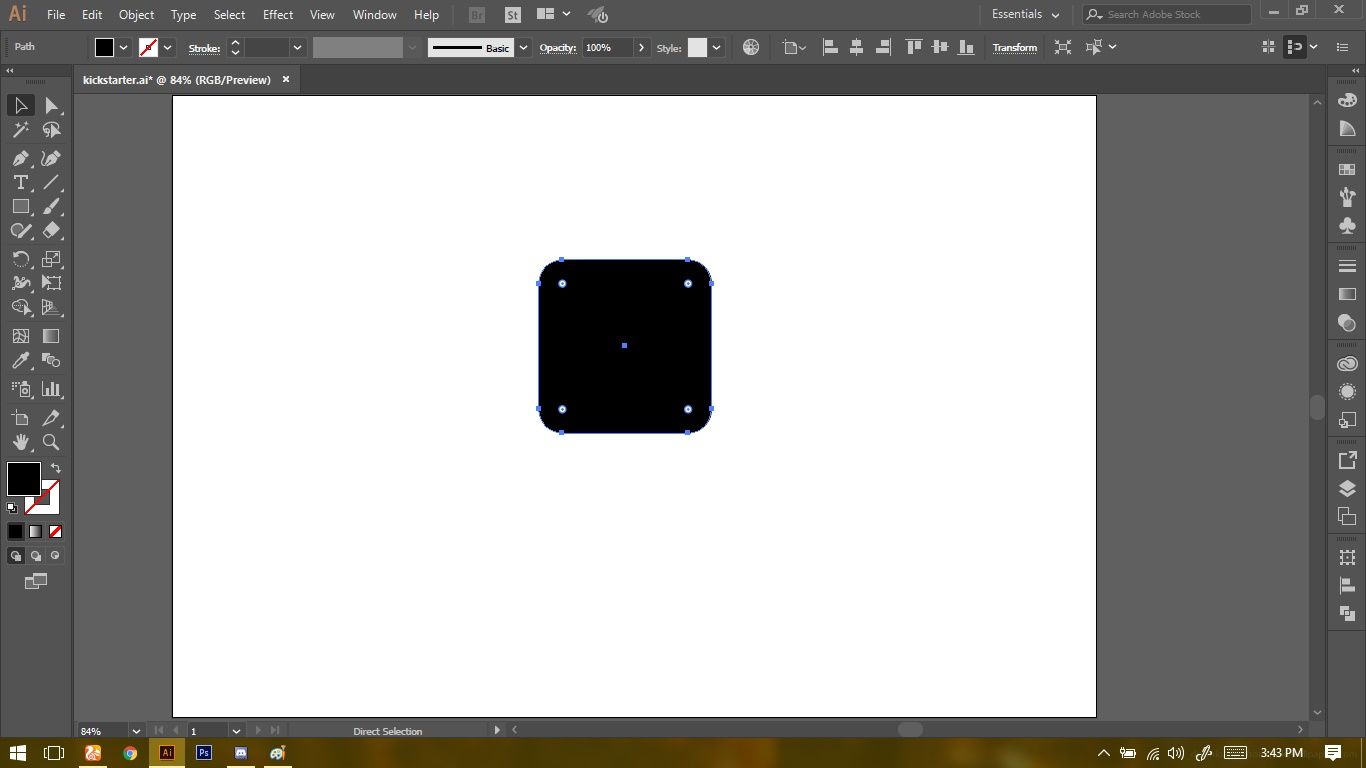
Task: Open the Essentials workspace dropdown
Action: (x=1025, y=15)
